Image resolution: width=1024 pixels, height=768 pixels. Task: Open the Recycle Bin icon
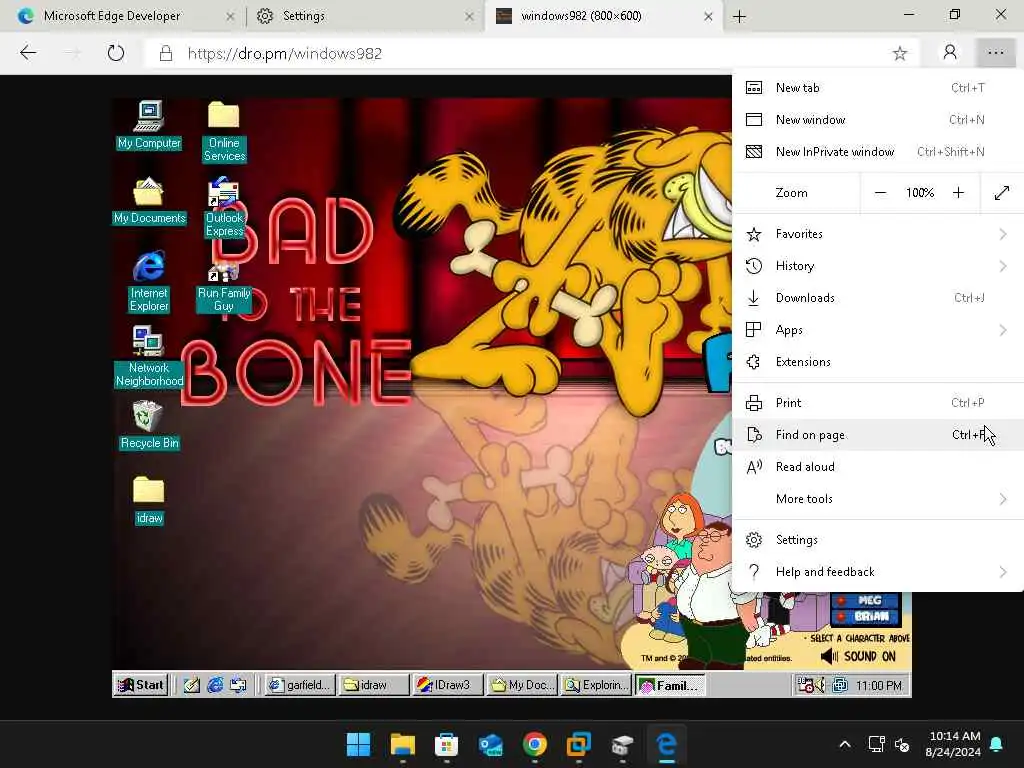[x=149, y=424]
